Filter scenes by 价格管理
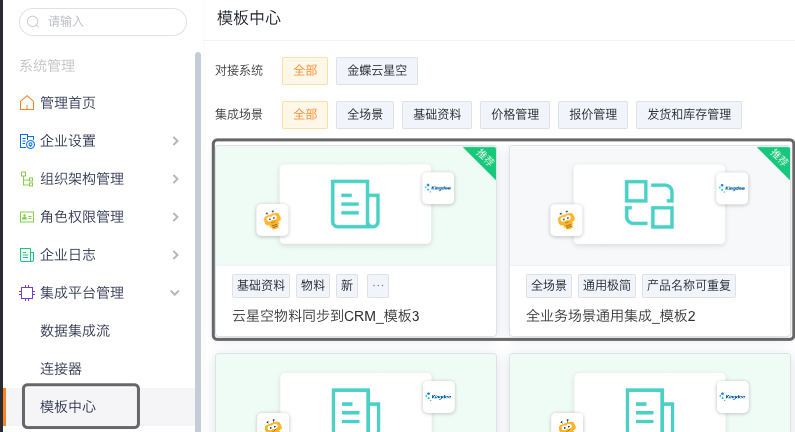The image size is (795, 432). click(515, 115)
